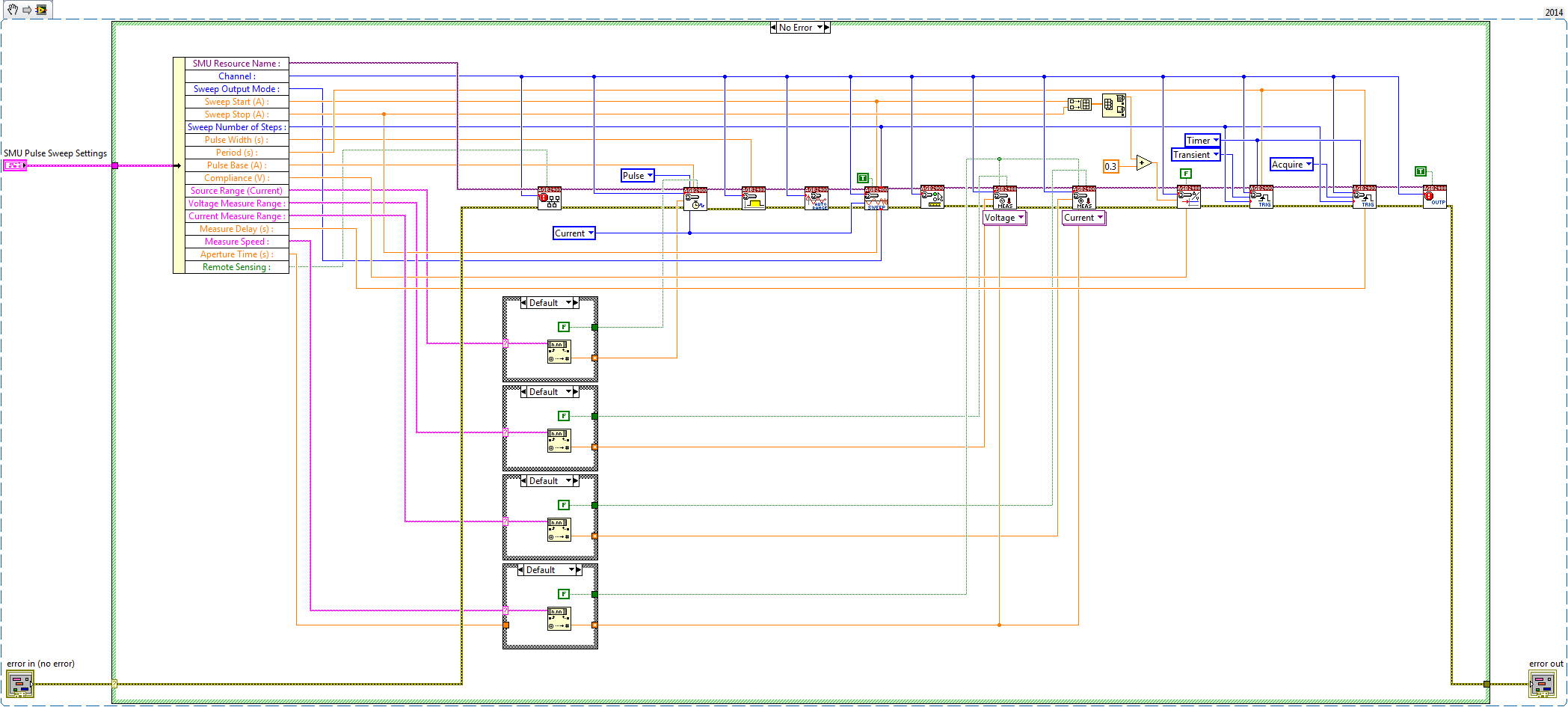Click the AGB2900 MEAS VI above Voltage
Screen dimensions: 1568x707
1005,198
